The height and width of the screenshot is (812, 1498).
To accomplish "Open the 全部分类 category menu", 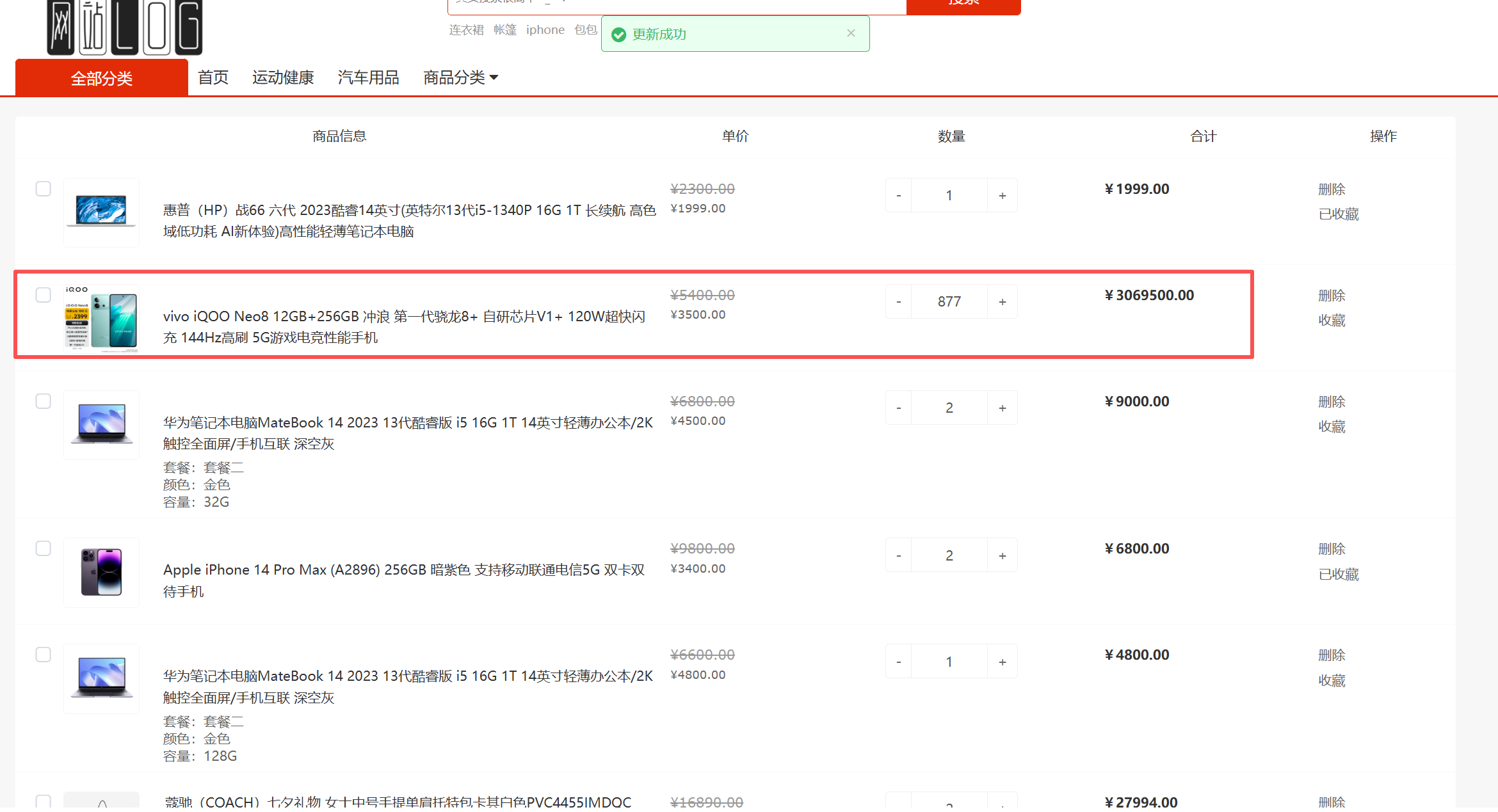I will point(102,78).
